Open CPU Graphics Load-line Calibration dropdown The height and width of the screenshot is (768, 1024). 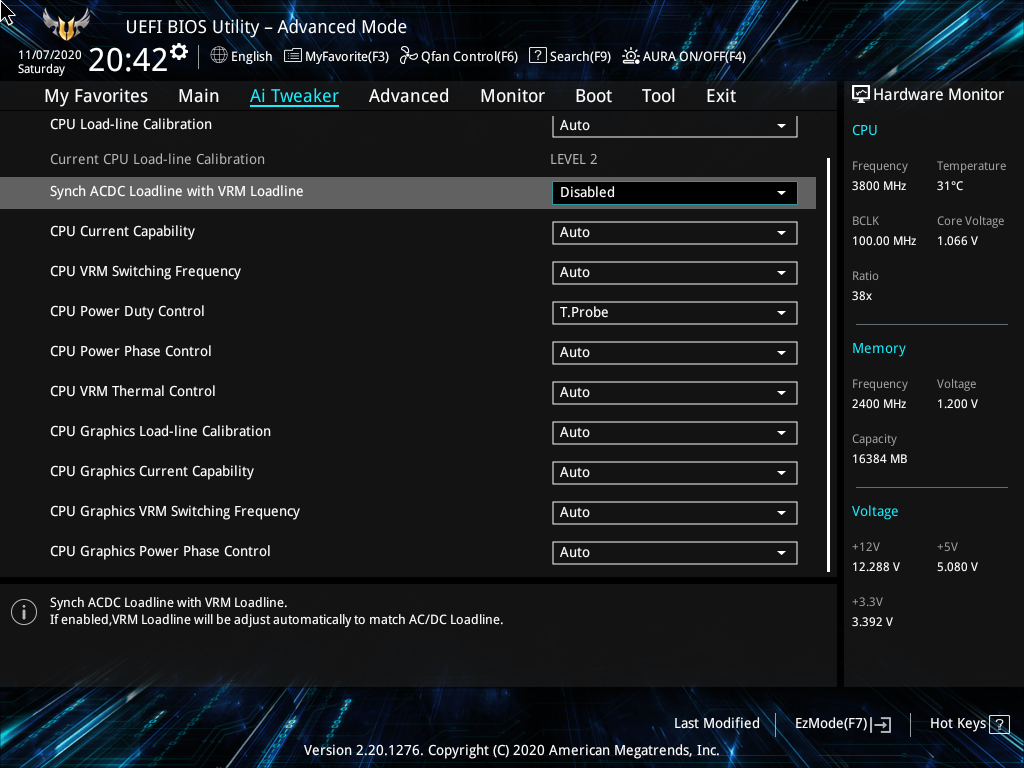tap(675, 432)
